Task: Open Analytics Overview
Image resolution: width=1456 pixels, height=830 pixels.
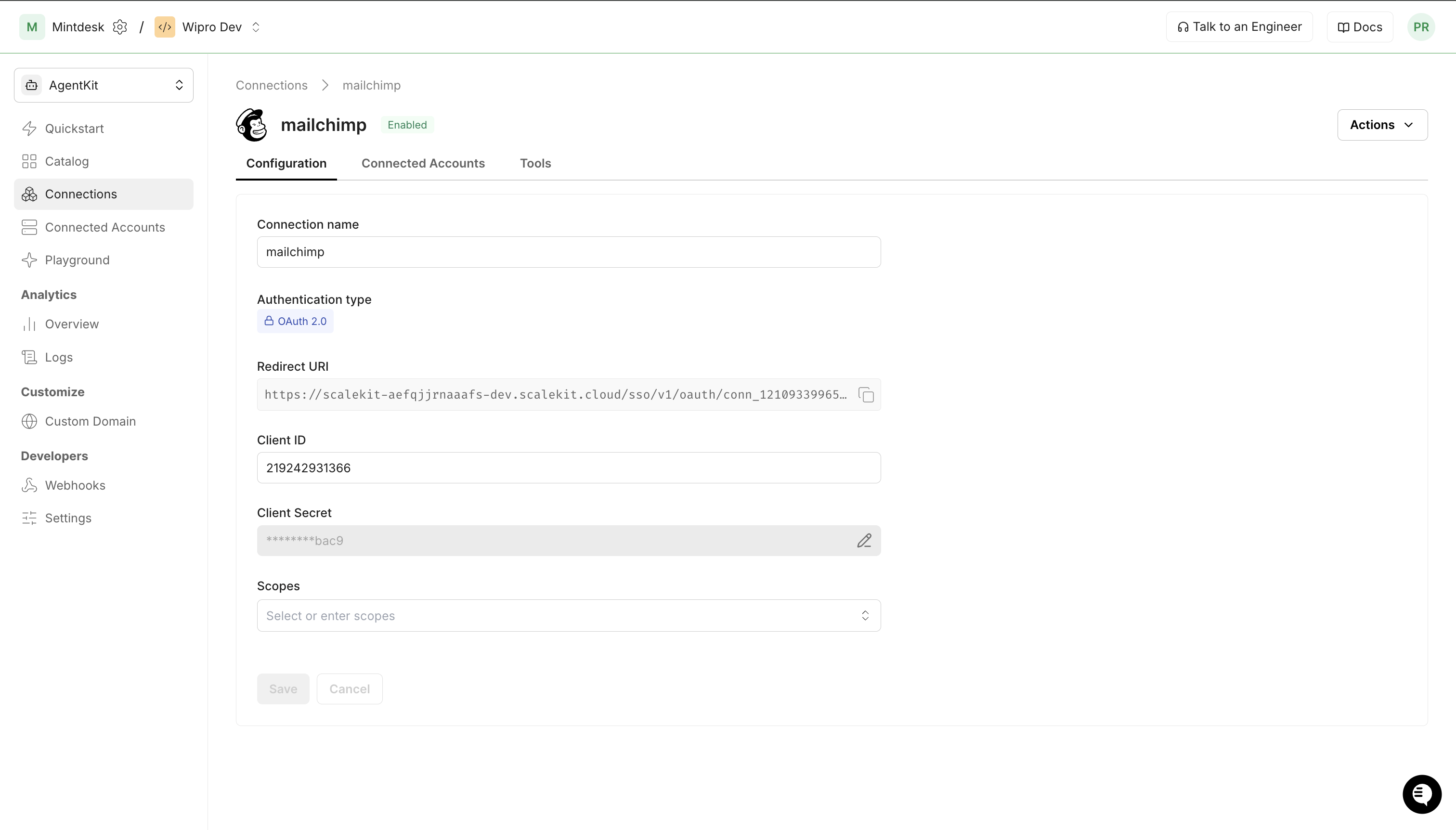Action: pyautogui.click(x=104, y=324)
